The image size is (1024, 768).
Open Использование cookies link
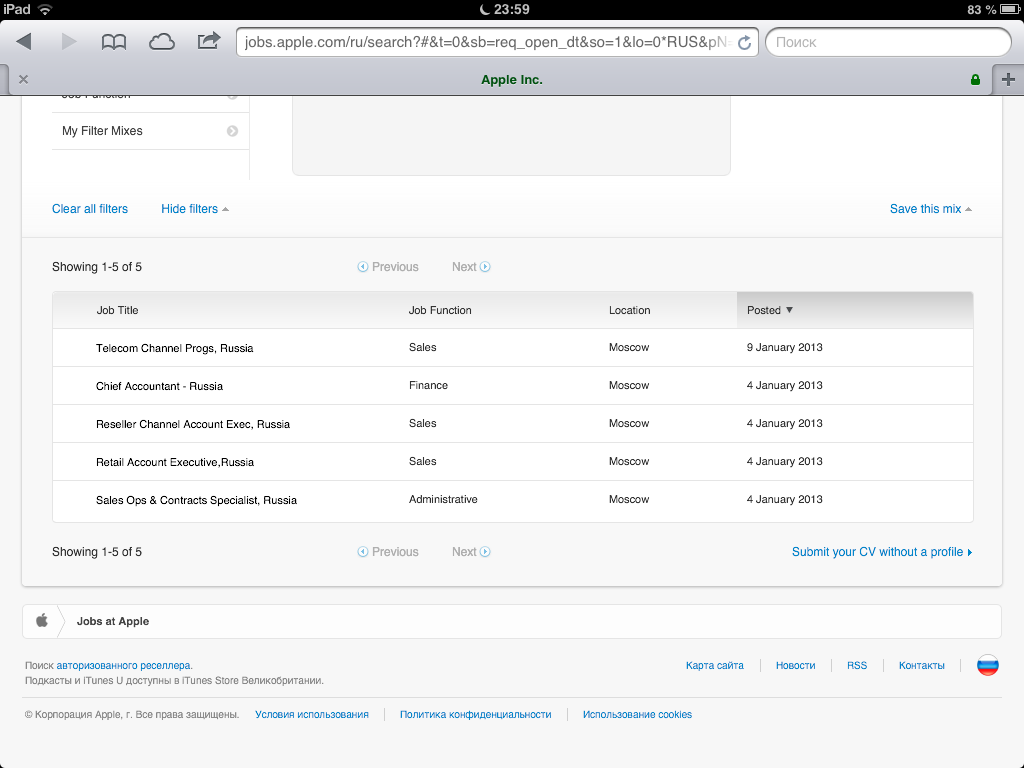(x=637, y=714)
